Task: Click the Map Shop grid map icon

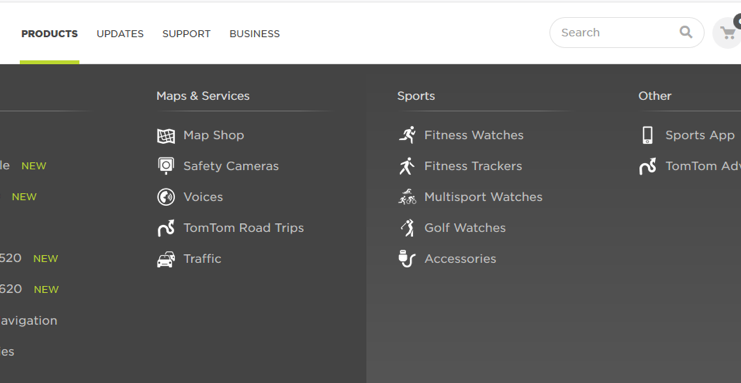Action: tap(166, 136)
